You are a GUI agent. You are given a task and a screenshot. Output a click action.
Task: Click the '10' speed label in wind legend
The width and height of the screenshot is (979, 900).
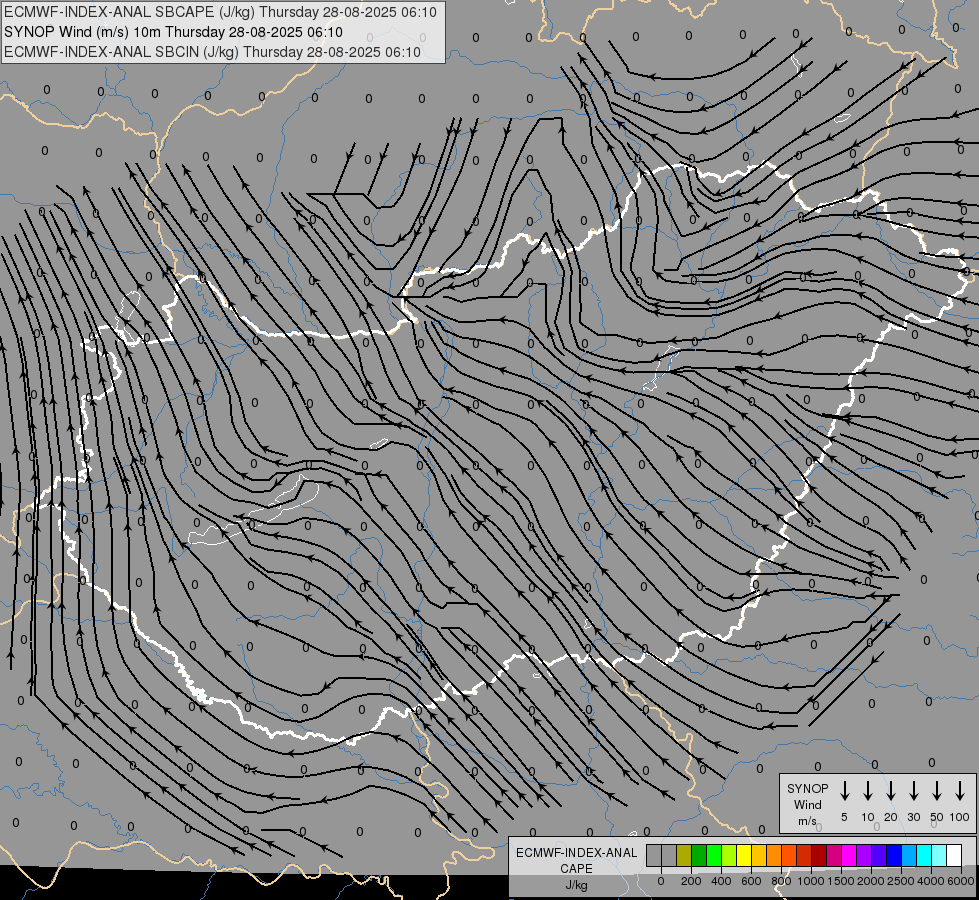[868, 817]
